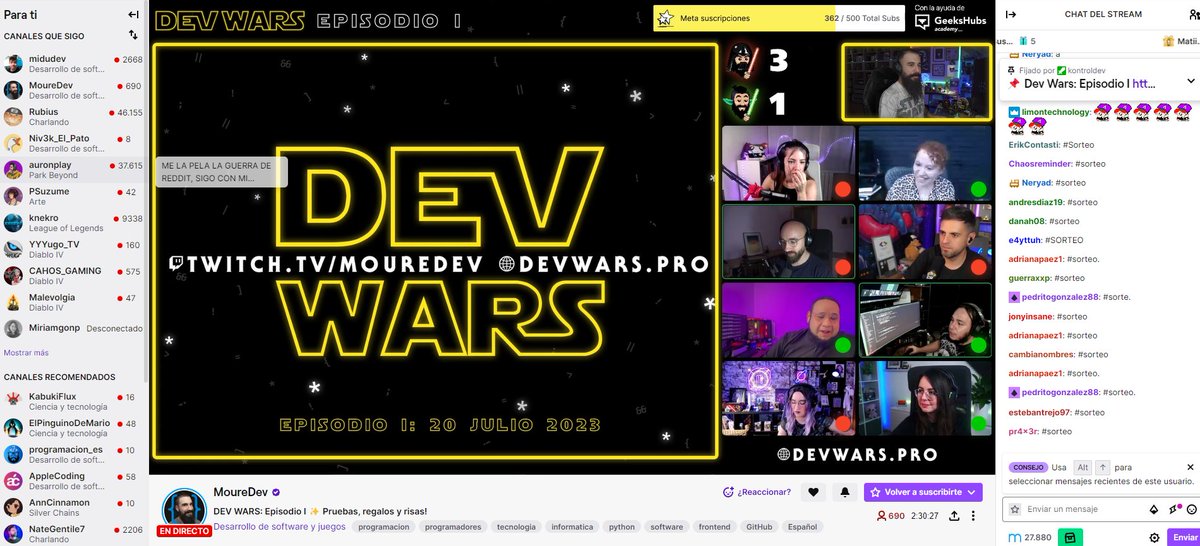The image size is (1200, 546).
Task: Click Mostrar más link
Action: [26, 352]
